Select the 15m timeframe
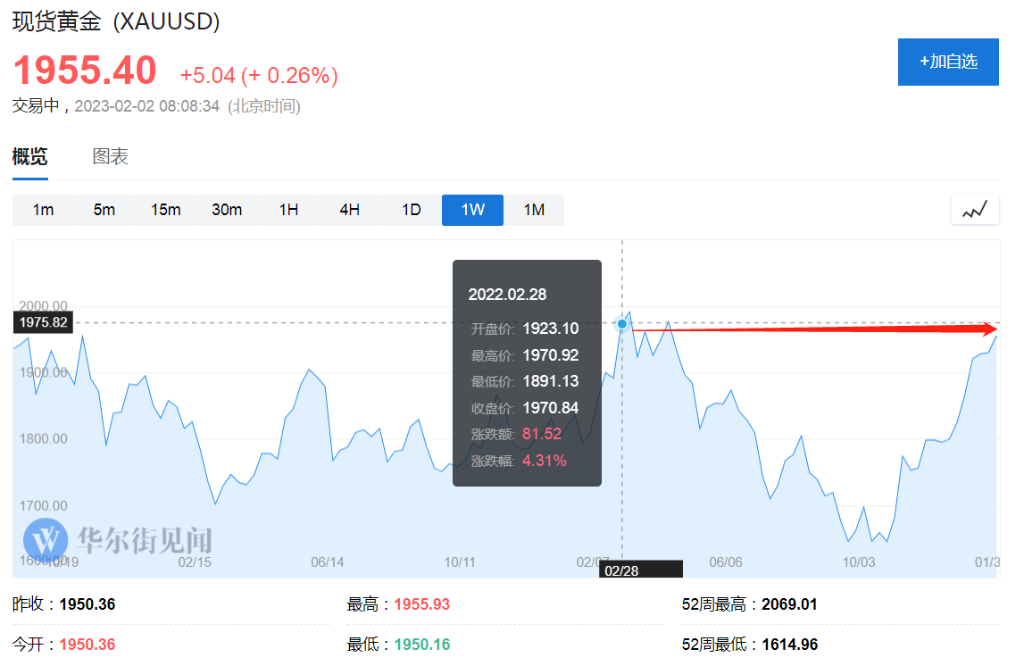Viewport: 1024px width, 661px height. tap(166, 210)
